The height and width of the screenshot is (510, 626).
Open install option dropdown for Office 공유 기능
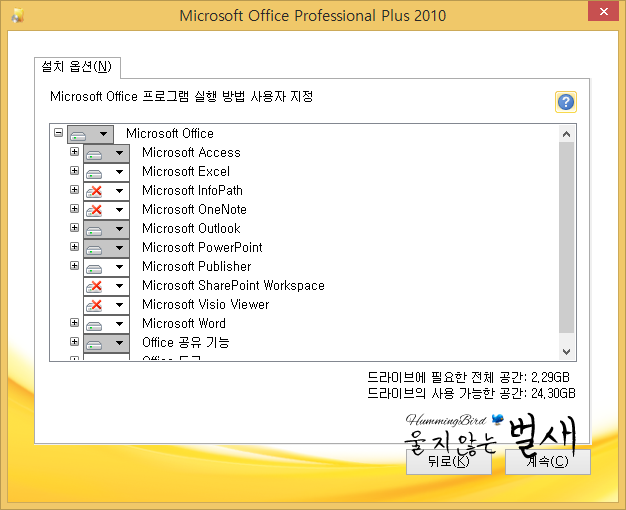pyautogui.click(x=106, y=343)
